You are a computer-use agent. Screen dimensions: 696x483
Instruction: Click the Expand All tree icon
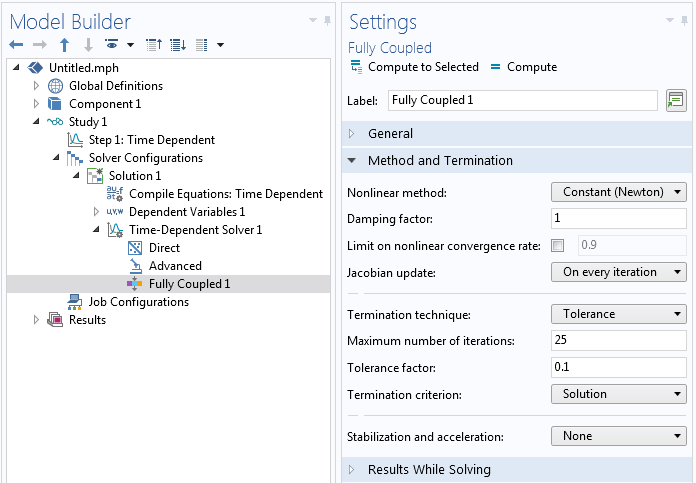click(x=178, y=45)
